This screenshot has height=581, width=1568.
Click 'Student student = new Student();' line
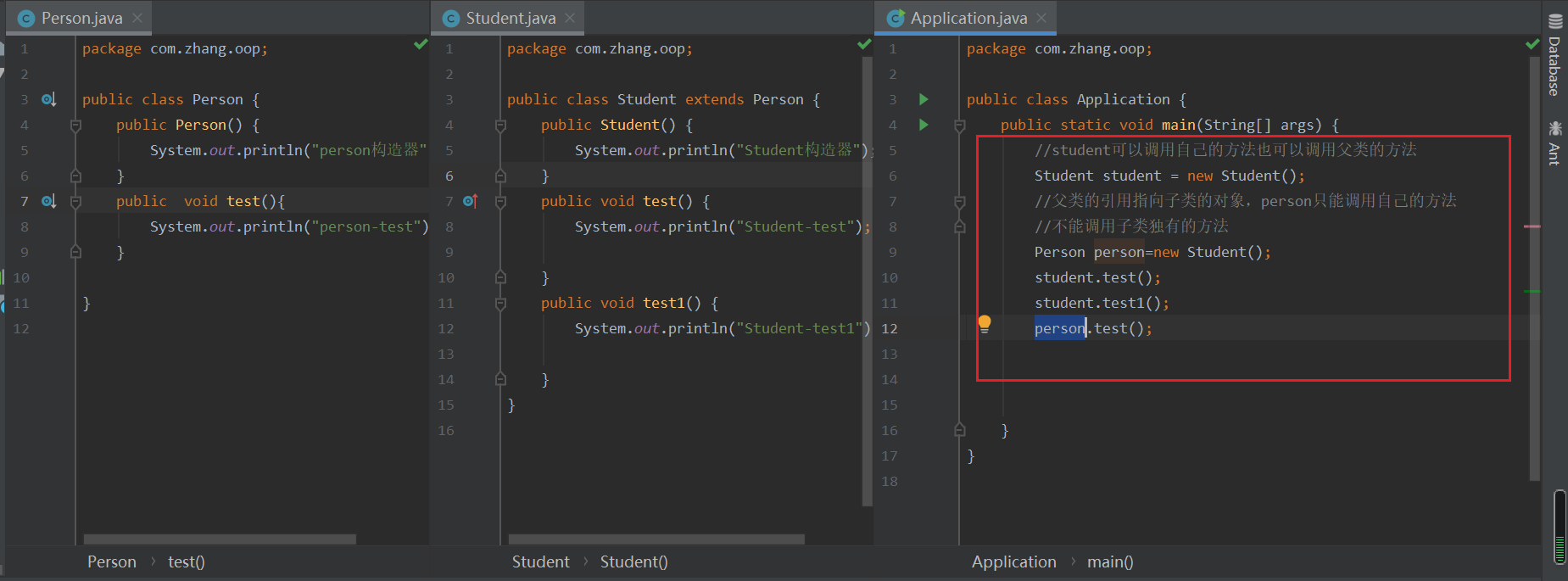point(1169,176)
